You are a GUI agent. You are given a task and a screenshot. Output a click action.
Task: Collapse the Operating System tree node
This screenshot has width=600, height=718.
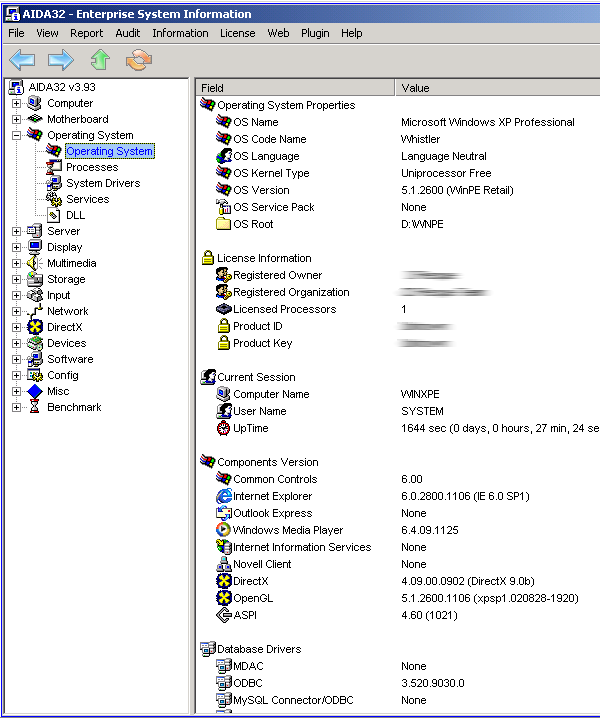coord(16,136)
